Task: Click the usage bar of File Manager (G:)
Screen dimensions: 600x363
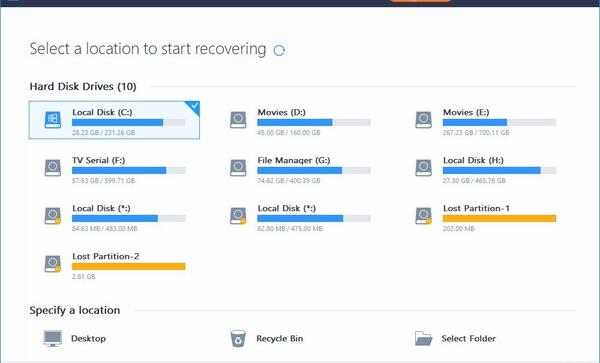Action: 314,170
